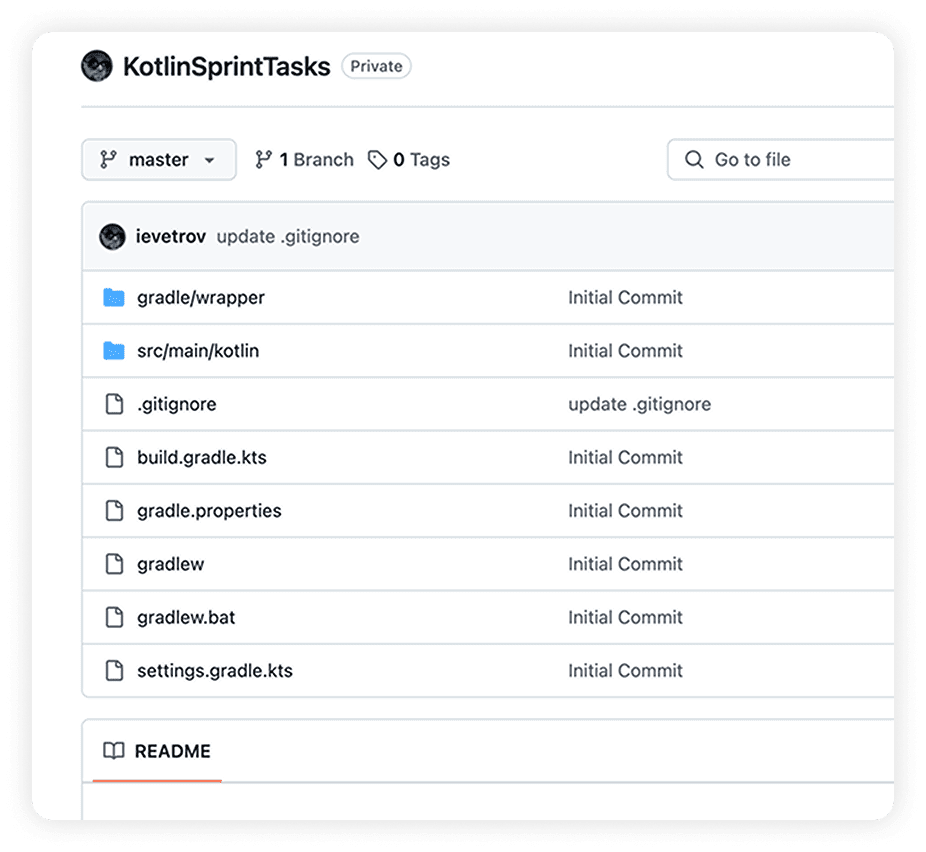Open the src/main/kotlin folder
926x852 pixels.
(x=198, y=351)
